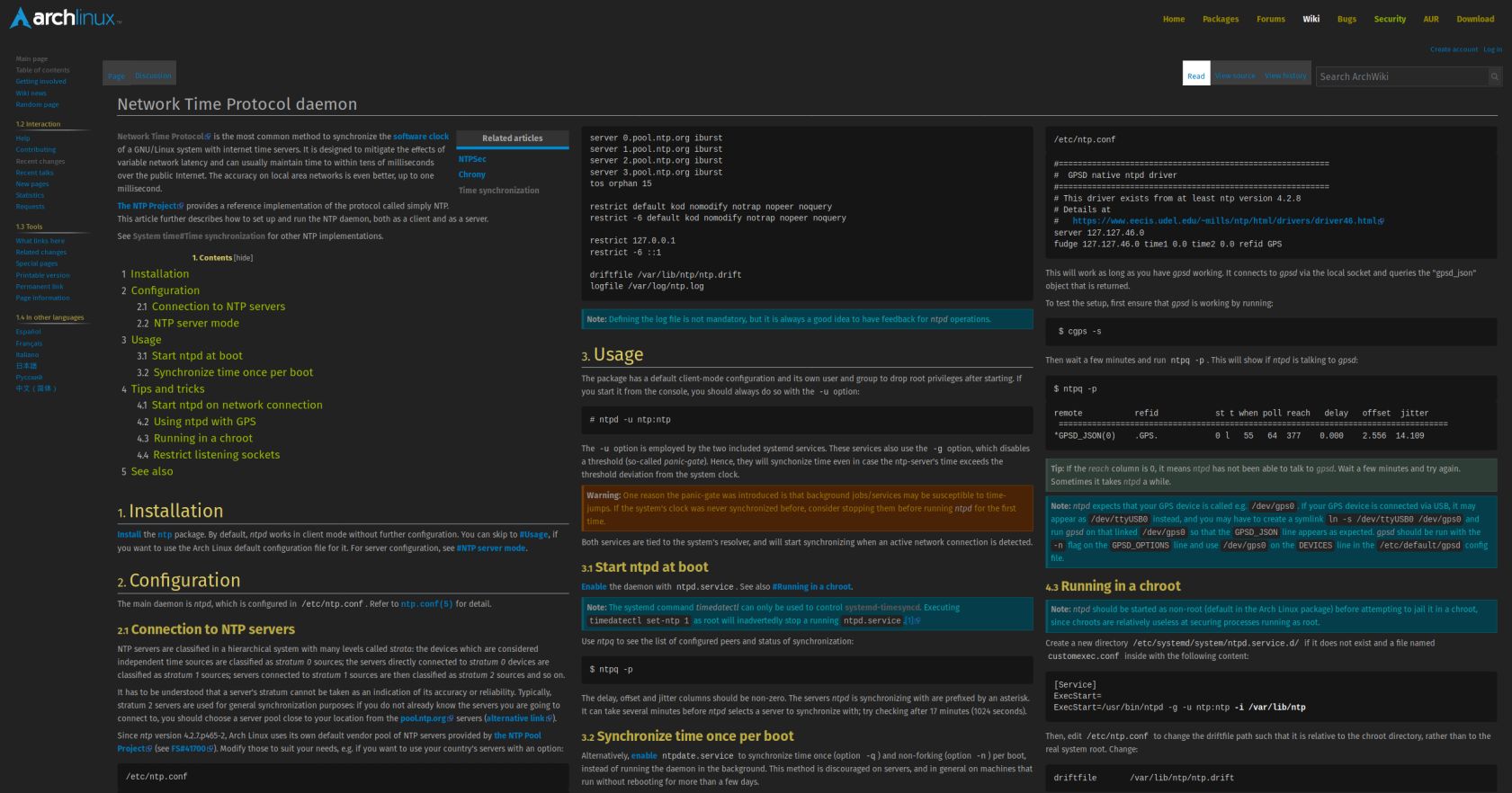Screen dimensions: 1512x793
Task: Jump to 2.1 Connection to NTP servers
Action: click(x=211, y=307)
